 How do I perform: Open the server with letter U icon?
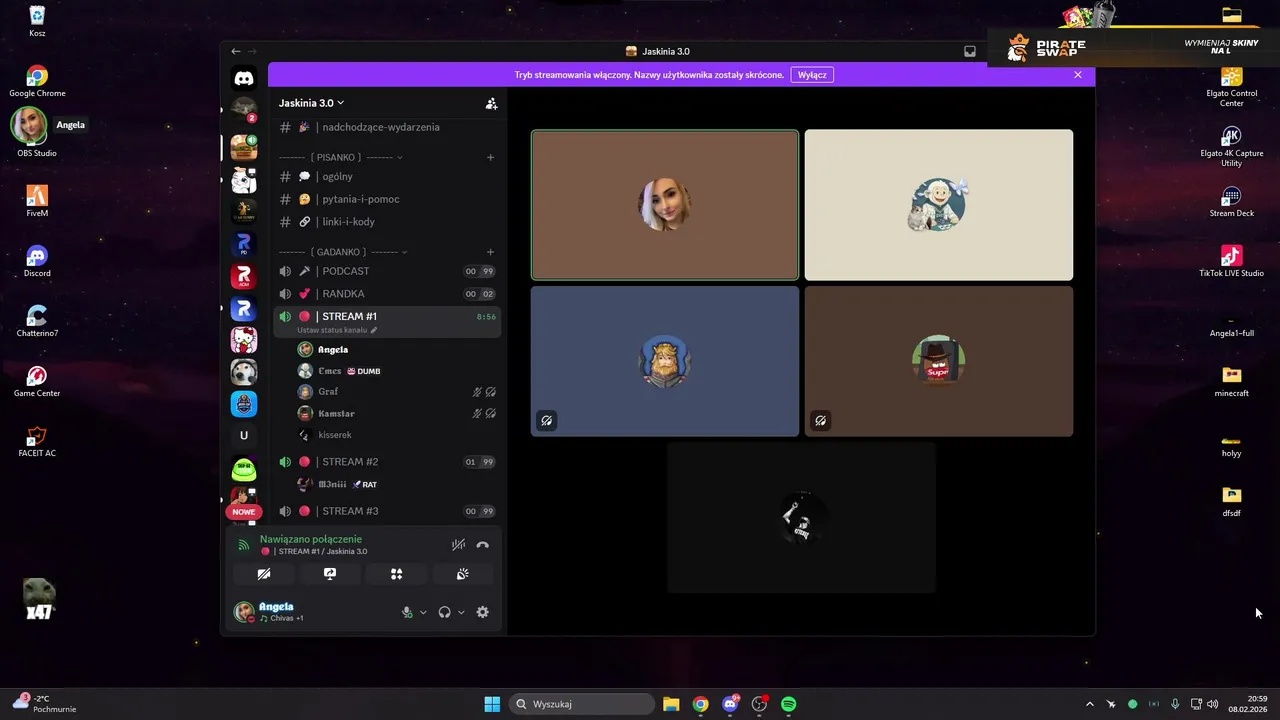point(243,435)
